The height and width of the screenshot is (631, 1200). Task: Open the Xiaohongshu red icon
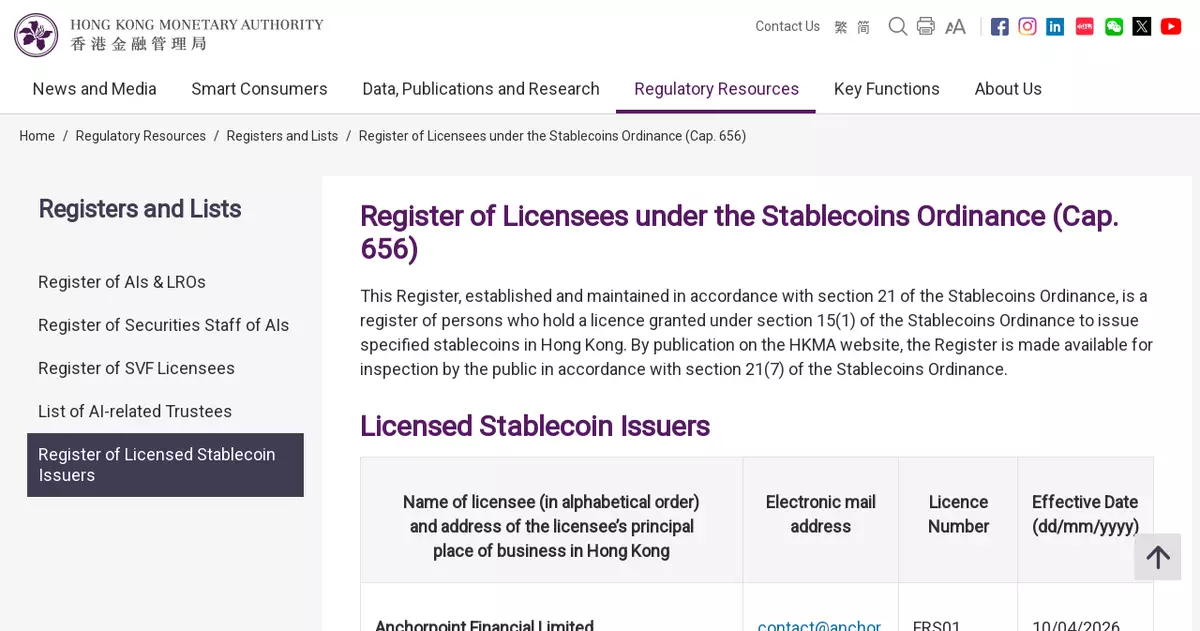click(1085, 27)
